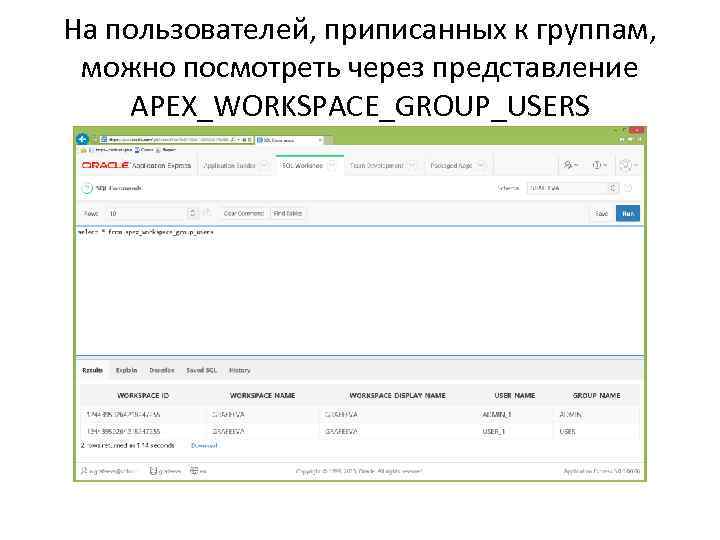This screenshot has width=720, height=540.
Task: Click the ADMIN group name cell
Action: tap(570, 415)
